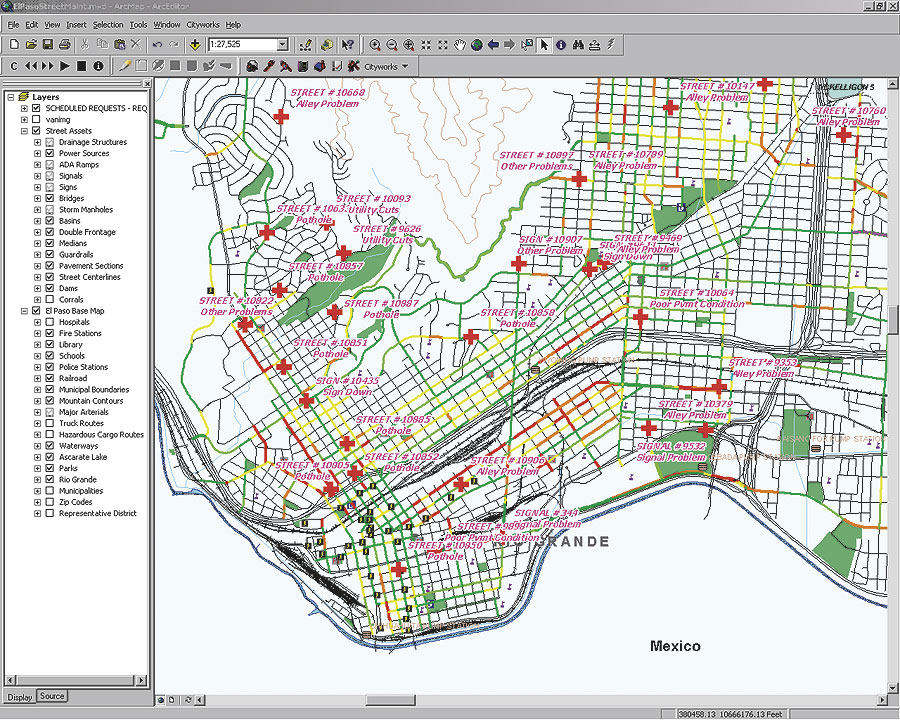Click the Print icon in toolbar

click(64, 45)
